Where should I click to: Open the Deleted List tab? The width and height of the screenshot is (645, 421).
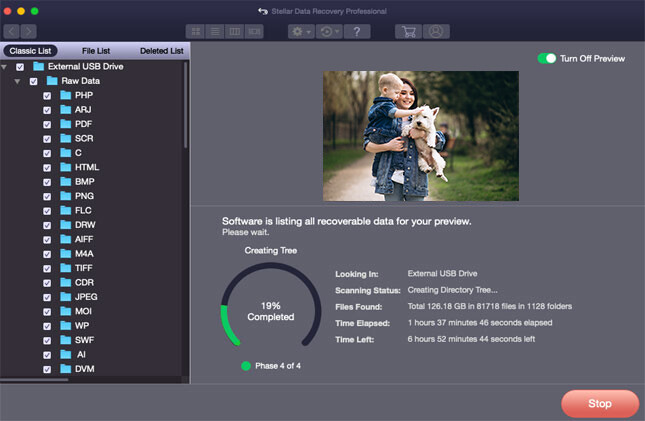click(x=161, y=50)
